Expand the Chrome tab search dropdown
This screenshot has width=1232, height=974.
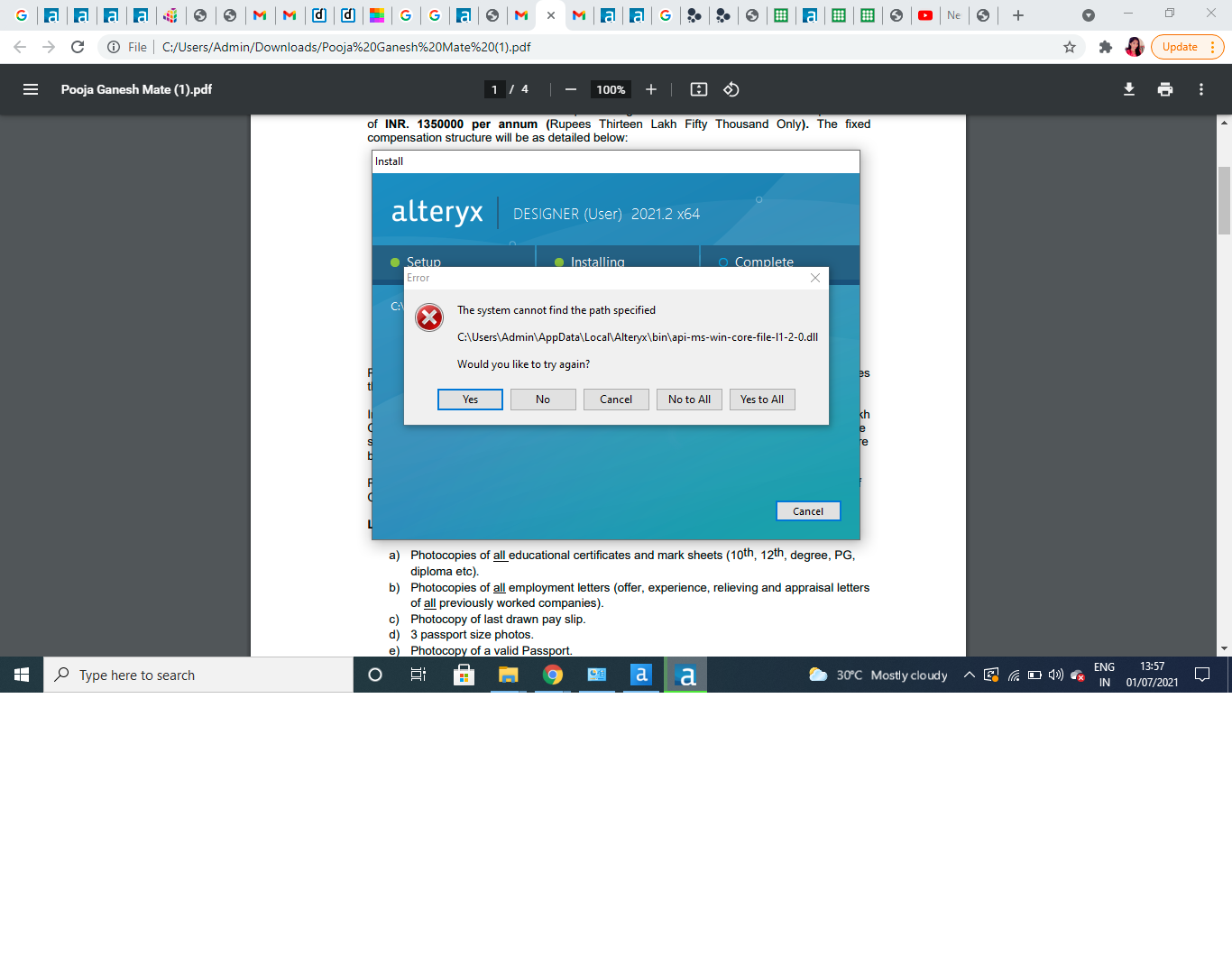1089,15
